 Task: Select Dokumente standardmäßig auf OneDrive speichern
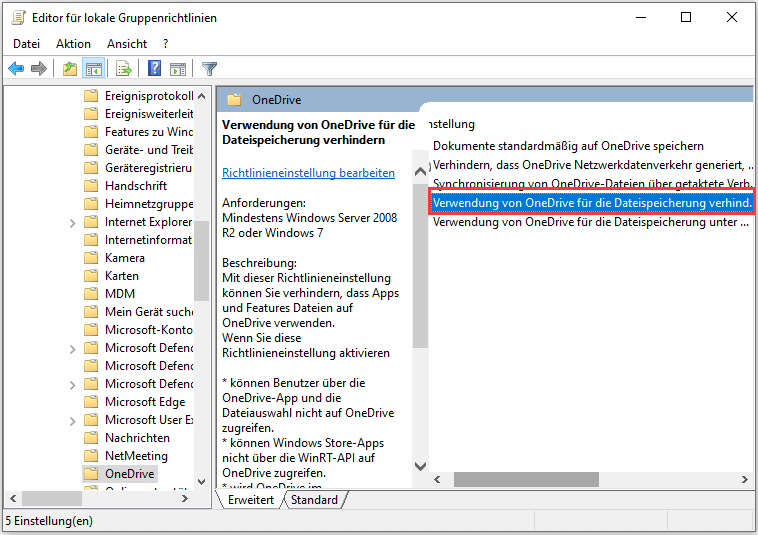tap(568, 146)
